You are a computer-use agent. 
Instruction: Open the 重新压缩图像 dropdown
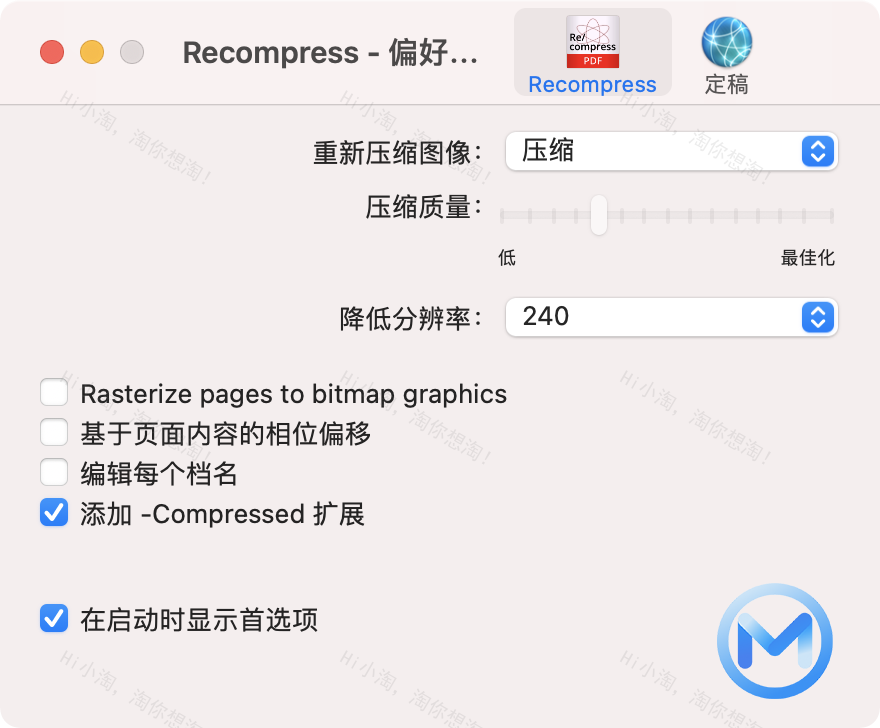671,151
